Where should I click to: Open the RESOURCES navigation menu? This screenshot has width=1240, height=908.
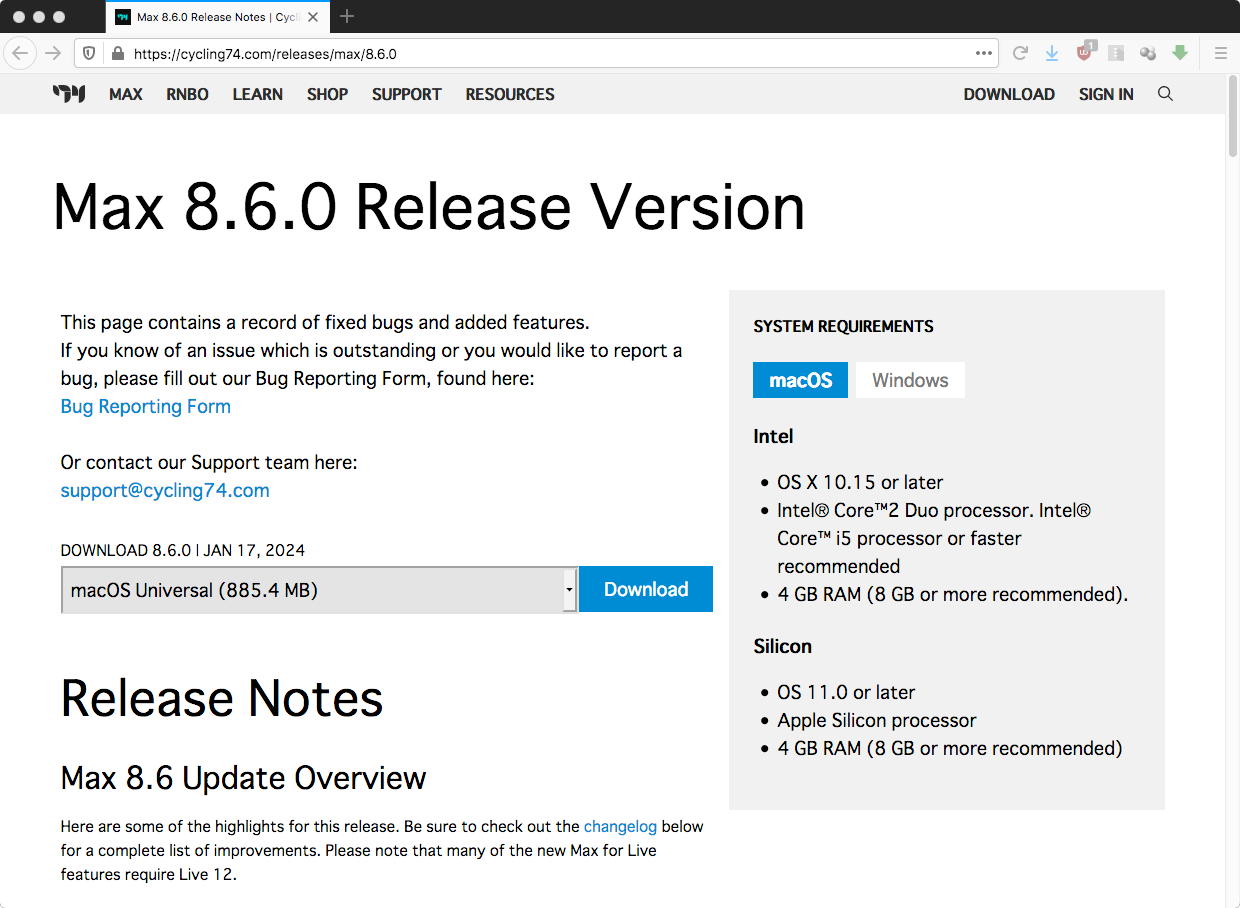coord(510,94)
